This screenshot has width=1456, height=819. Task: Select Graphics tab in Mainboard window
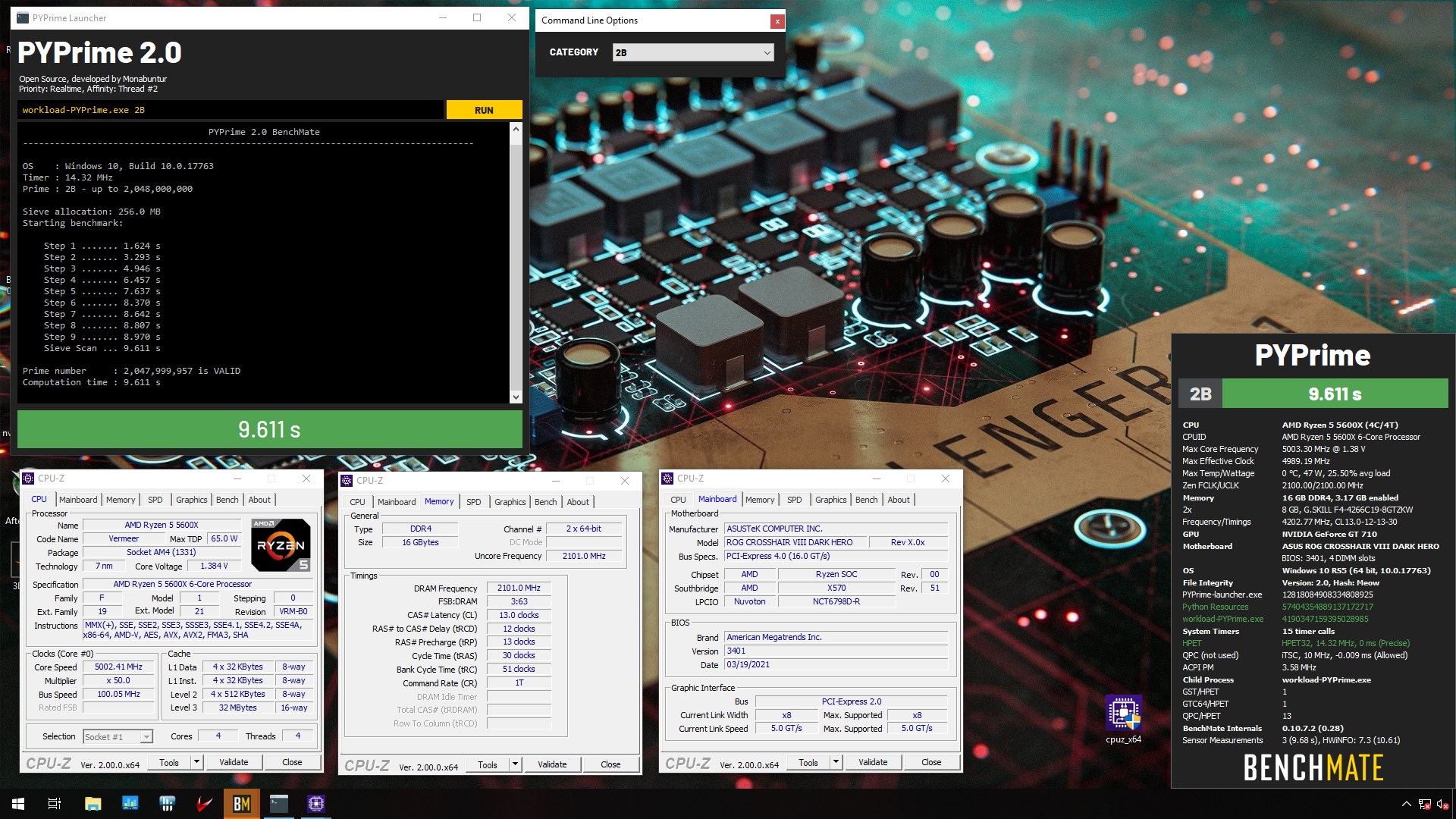point(830,500)
